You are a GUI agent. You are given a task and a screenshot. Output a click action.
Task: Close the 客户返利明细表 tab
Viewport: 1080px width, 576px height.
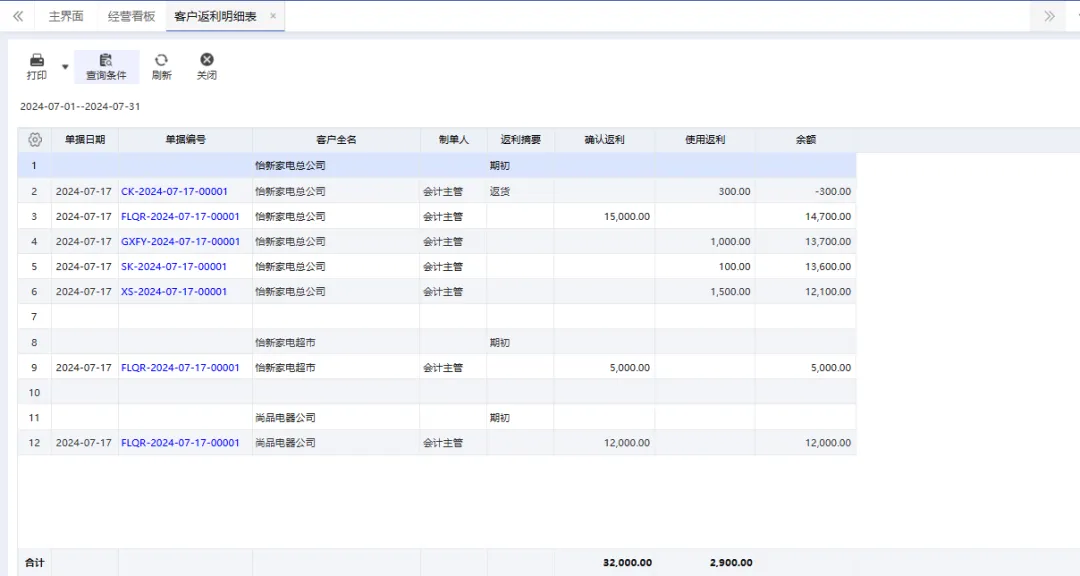tap(273, 16)
